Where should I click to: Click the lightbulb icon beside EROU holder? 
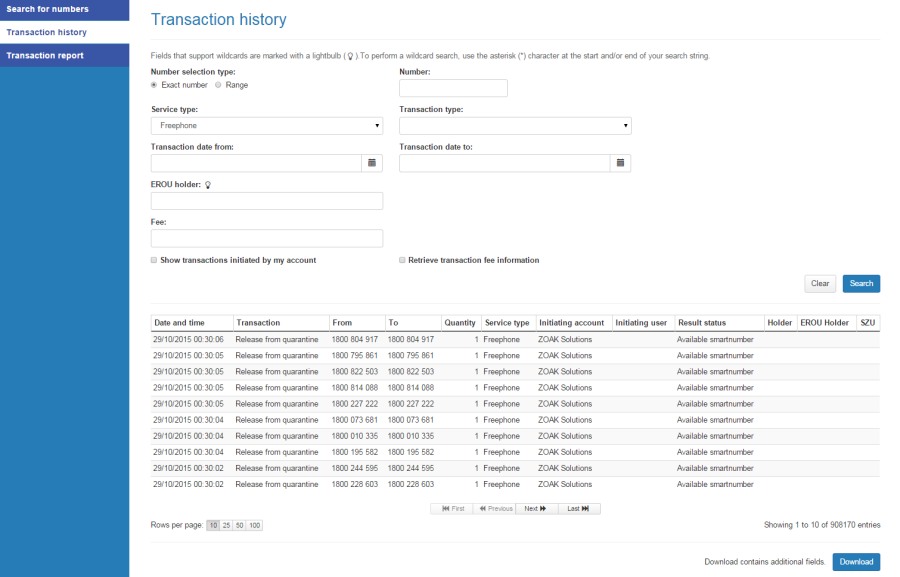coord(207,184)
